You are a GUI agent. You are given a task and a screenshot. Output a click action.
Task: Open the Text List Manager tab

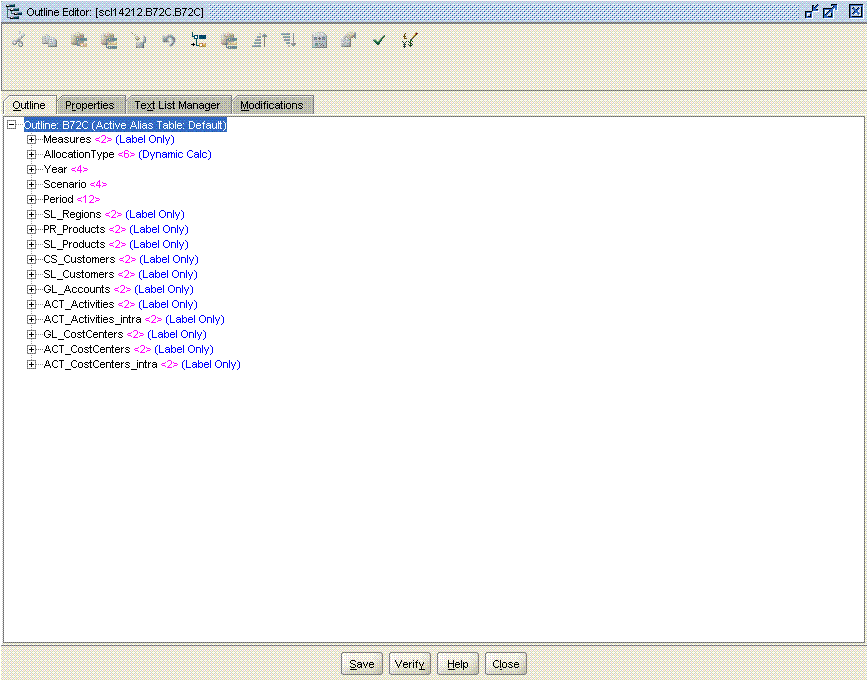click(178, 104)
